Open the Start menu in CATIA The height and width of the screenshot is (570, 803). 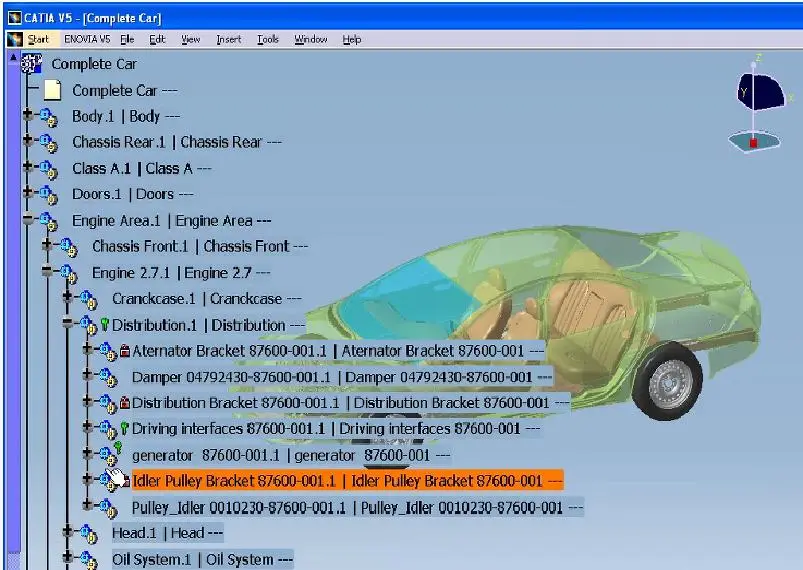click(38, 39)
